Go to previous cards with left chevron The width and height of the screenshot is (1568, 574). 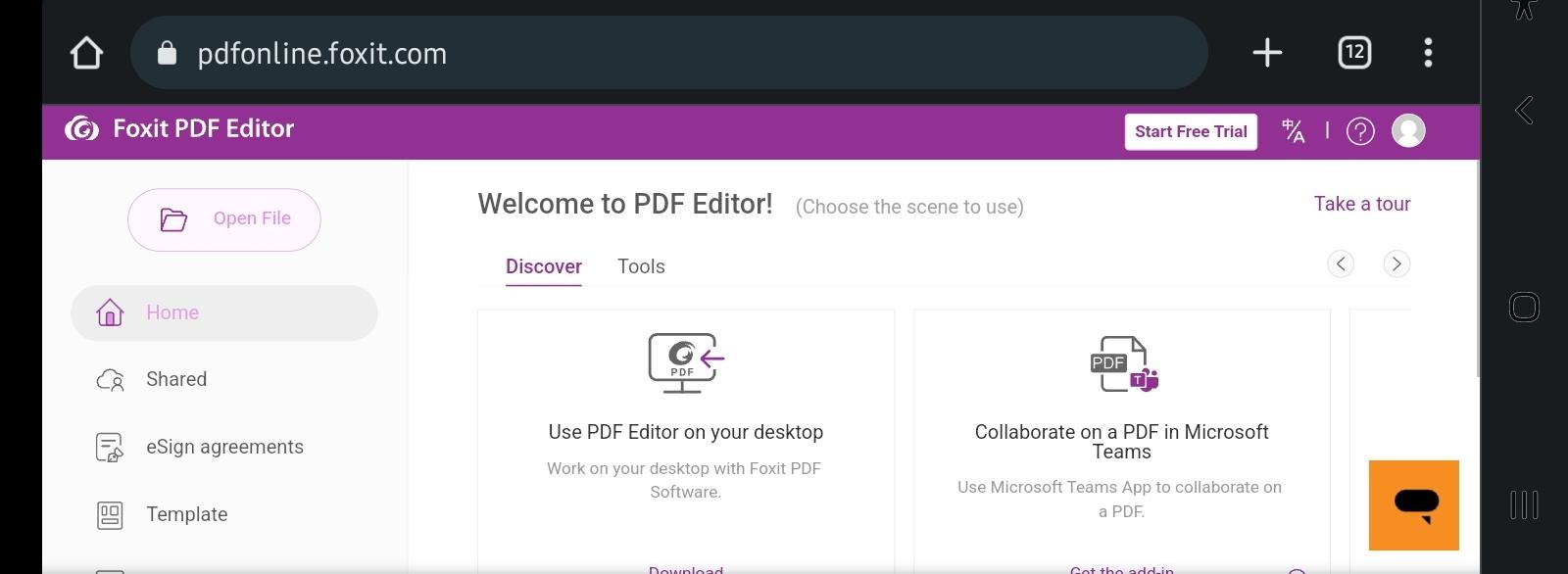pos(1341,263)
